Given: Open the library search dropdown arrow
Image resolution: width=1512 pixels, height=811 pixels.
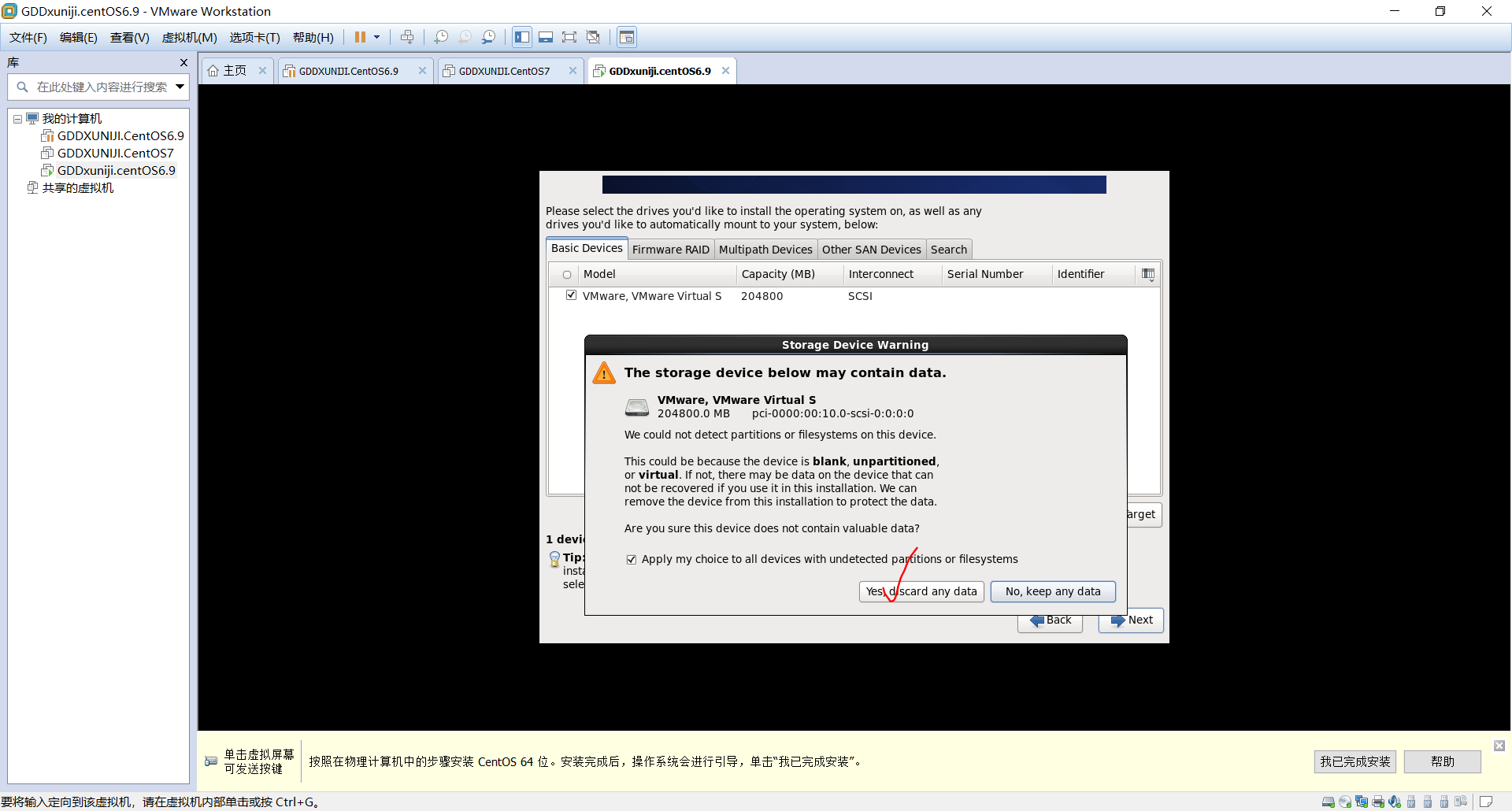Looking at the screenshot, I should (x=180, y=87).
